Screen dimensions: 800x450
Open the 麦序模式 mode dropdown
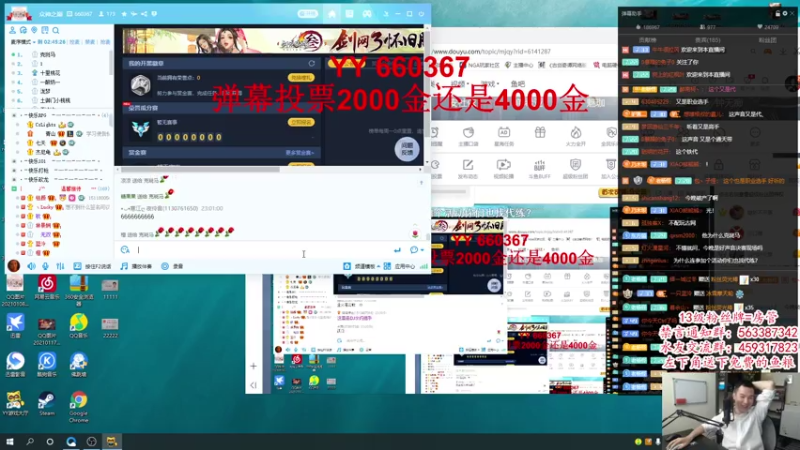click(x=23, y=42)
